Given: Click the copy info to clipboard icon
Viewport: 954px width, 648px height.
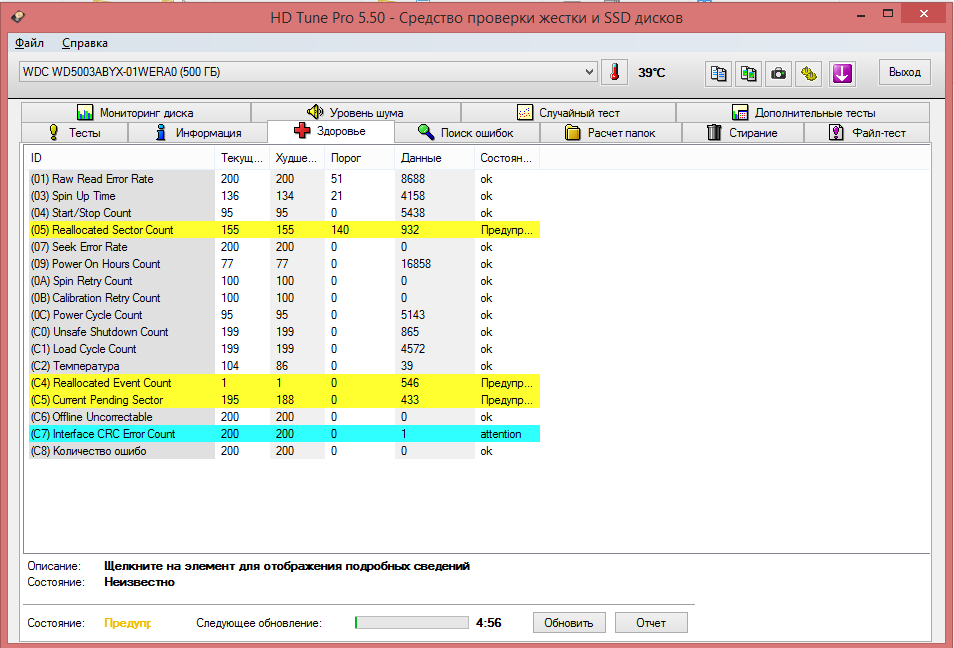Looking at the screenshot, I should (x=719, y=74).
